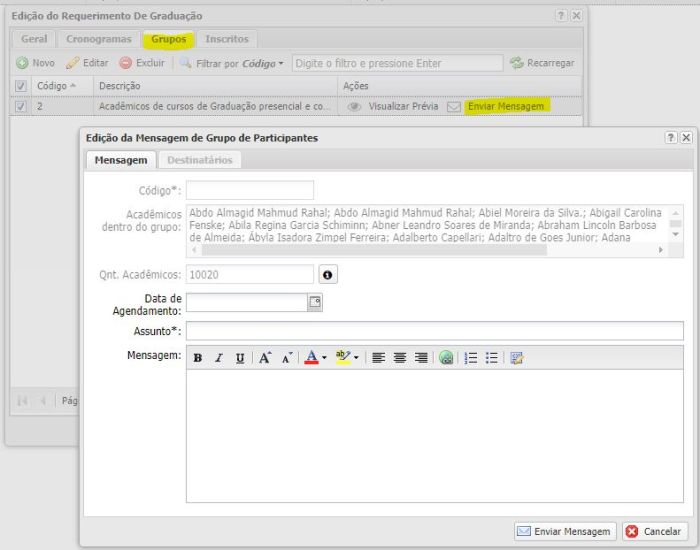Click Visualizar Prévia eye icon
The width and height of the screenshot is (700, 550).
(354, 105)
